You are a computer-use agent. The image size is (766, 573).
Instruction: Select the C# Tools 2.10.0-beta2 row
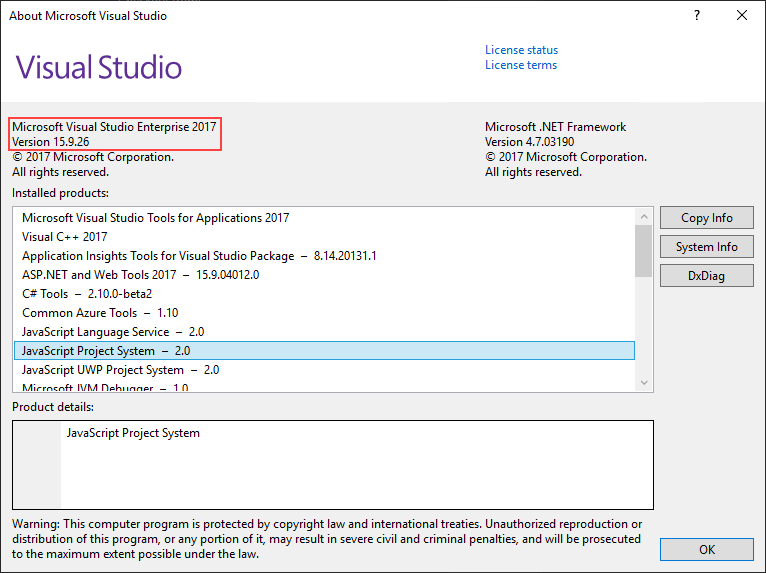pos(324,294)
